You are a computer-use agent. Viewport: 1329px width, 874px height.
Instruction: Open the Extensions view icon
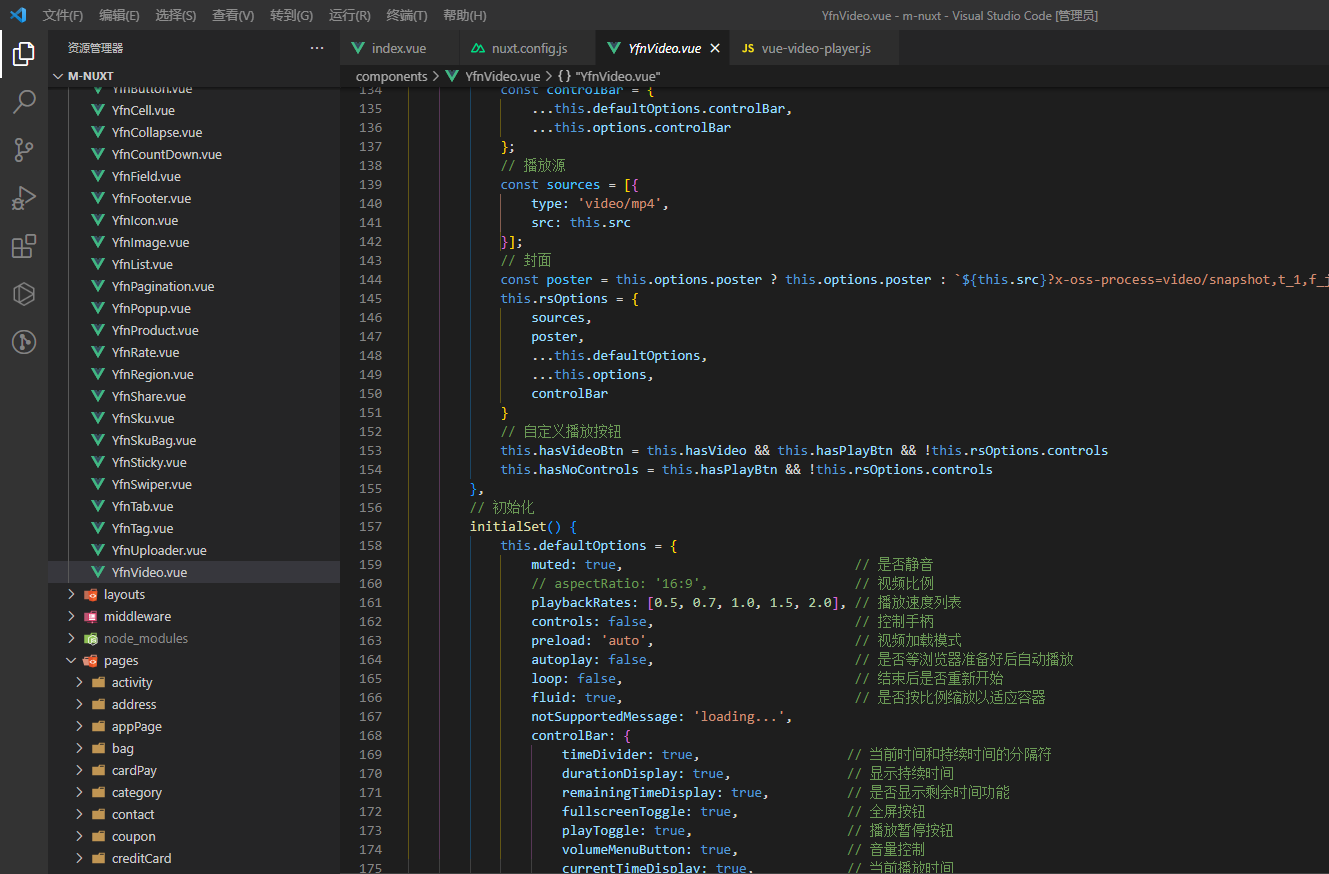coord(24,246)
